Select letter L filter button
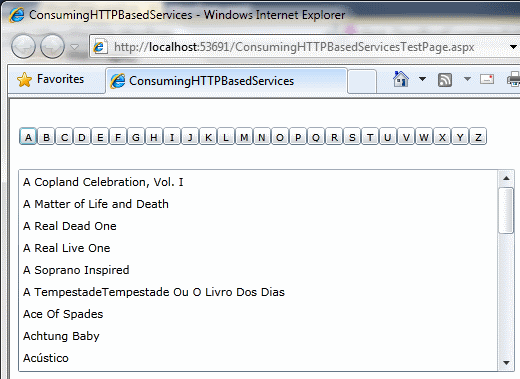Screen dimensions: 520x379 (x=226, y=137)
